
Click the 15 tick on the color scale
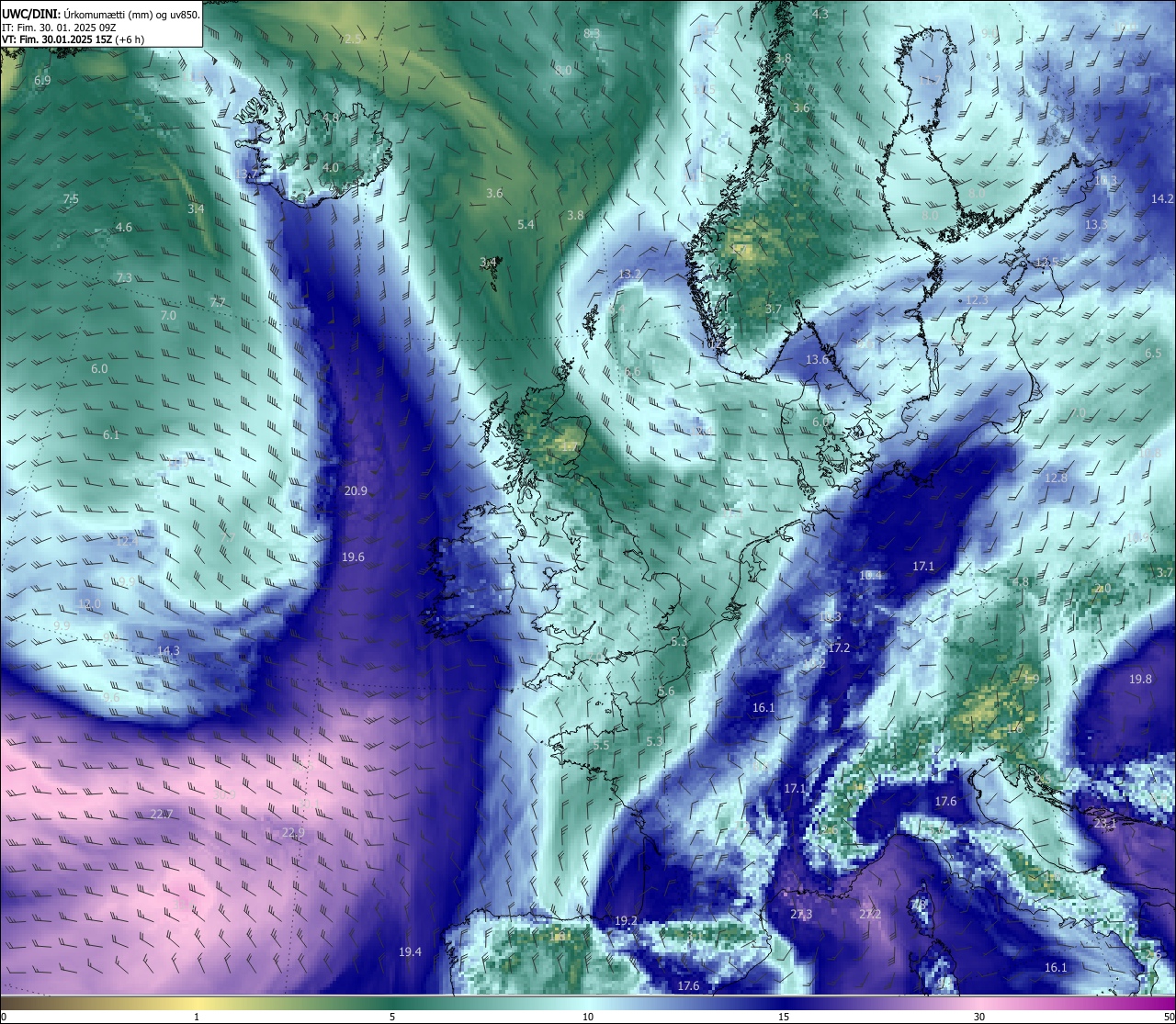point(784,1017)
